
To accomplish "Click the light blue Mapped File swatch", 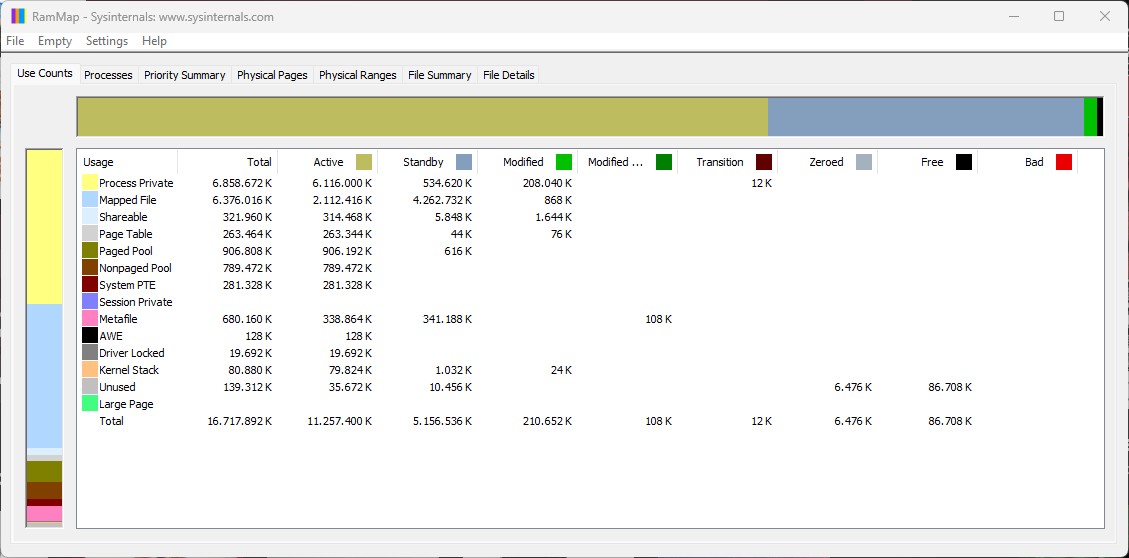I will (89, 200).
